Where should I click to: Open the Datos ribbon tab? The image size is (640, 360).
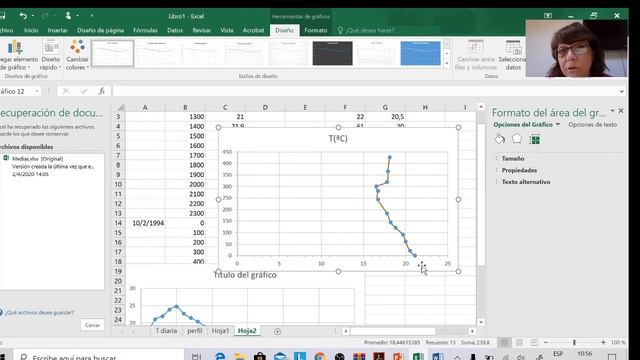pos(175,30)
